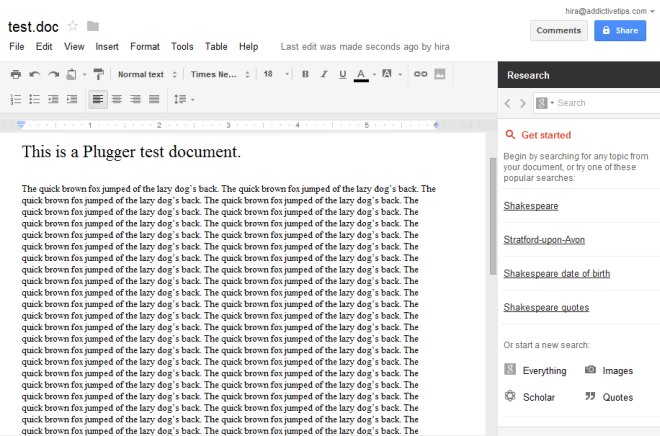Select center align
This screenshot has height=436, width=660.
click(117, 99)
